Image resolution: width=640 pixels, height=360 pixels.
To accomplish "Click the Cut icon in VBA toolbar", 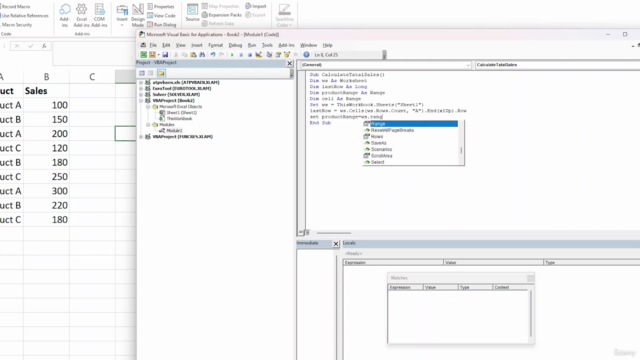I will click(x=176, y=55).
